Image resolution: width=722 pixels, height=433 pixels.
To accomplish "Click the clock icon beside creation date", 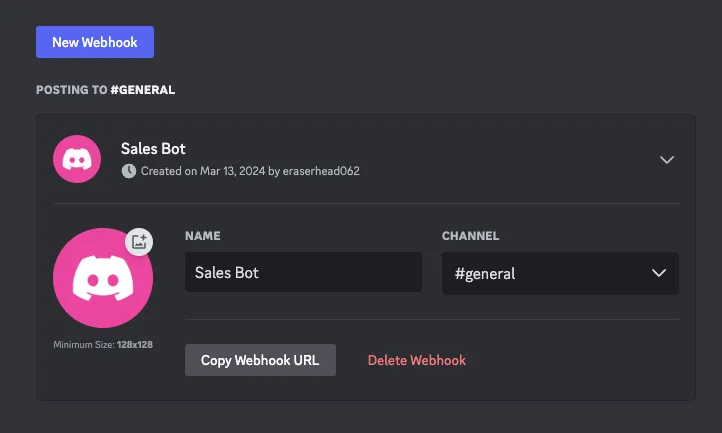I will pyautogui.click(x=129, y=171).
